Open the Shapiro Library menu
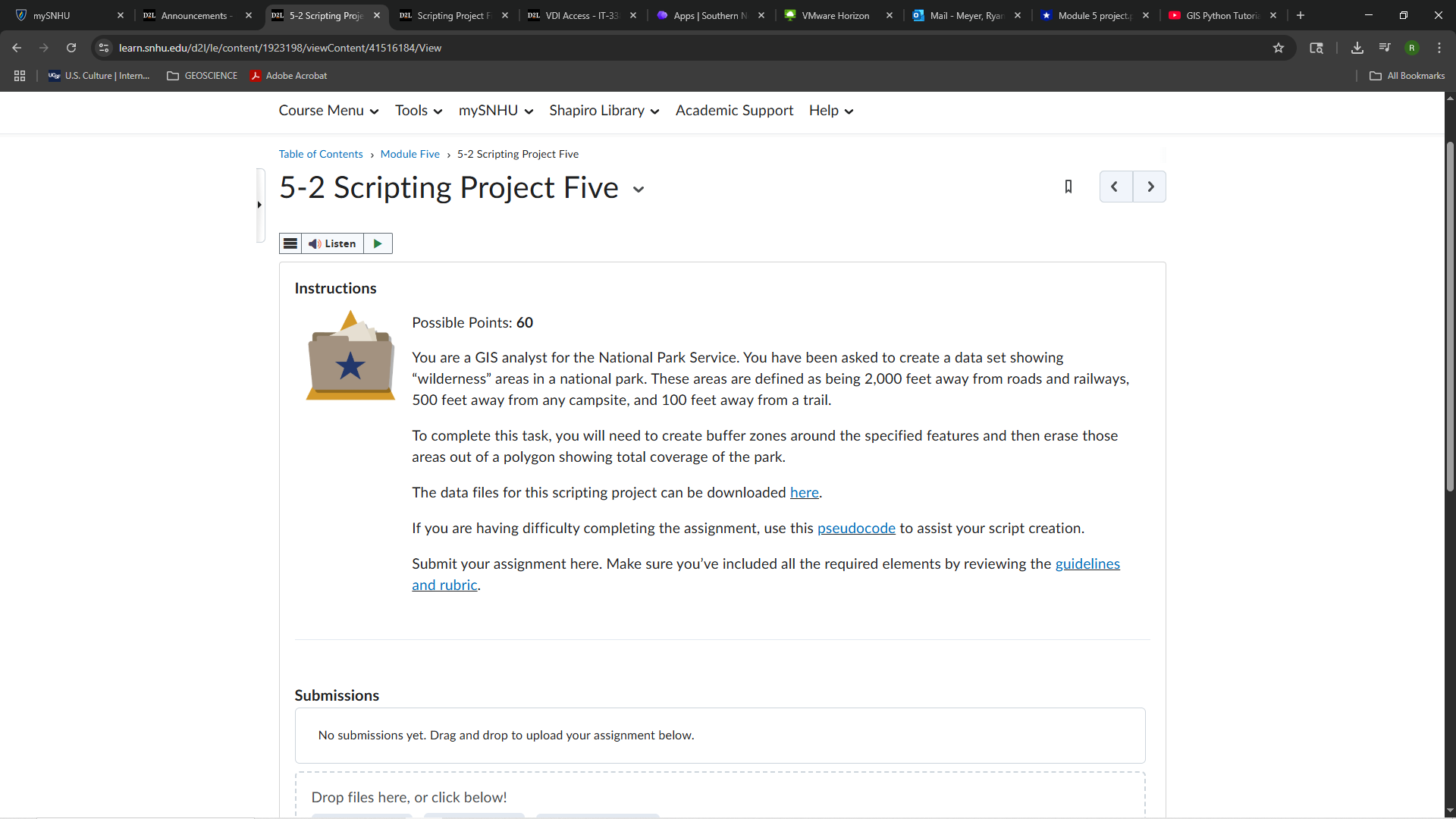Viewport: 1456px width, 819px height. coord(603,111)
